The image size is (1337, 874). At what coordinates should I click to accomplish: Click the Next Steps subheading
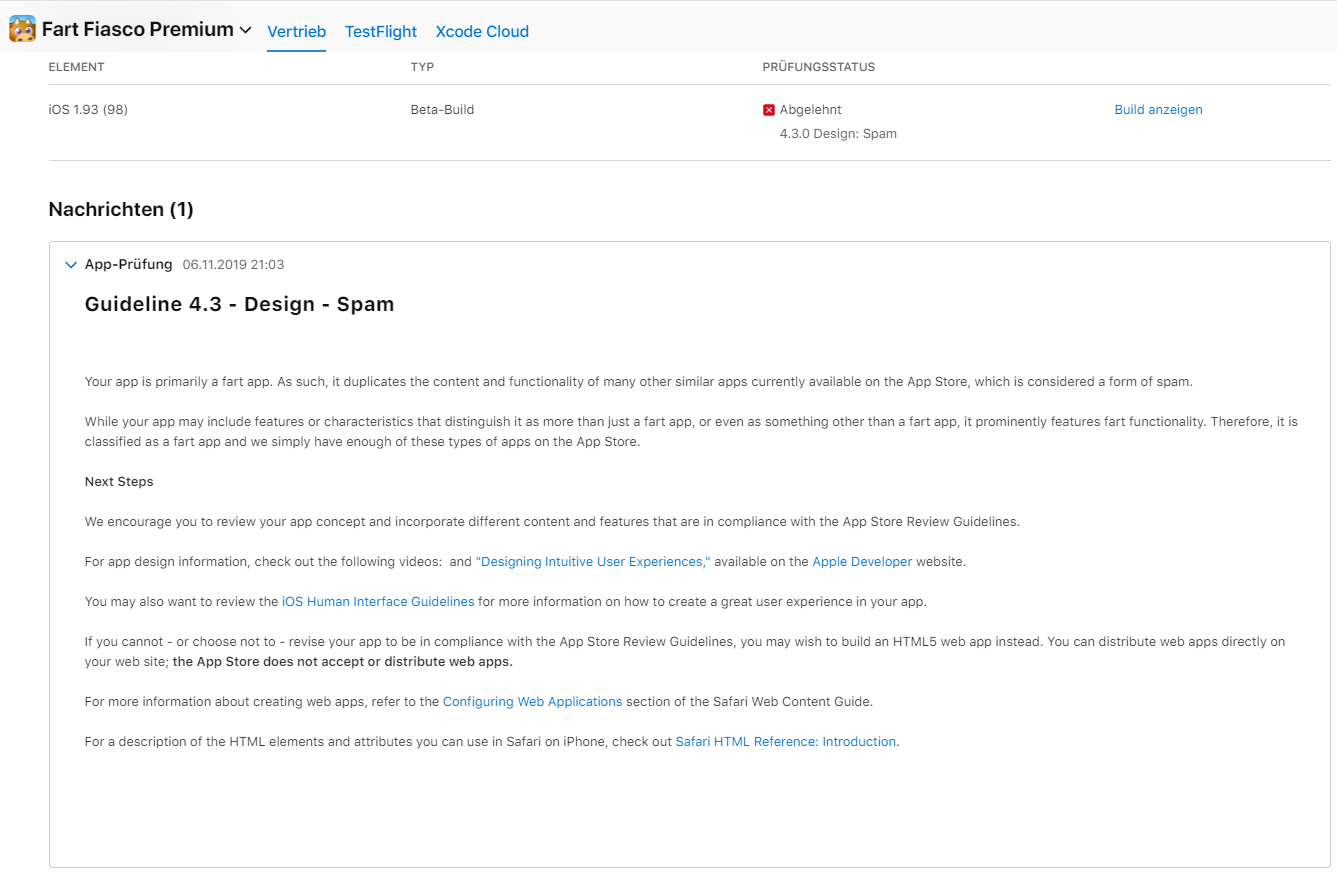pos(119,482)
